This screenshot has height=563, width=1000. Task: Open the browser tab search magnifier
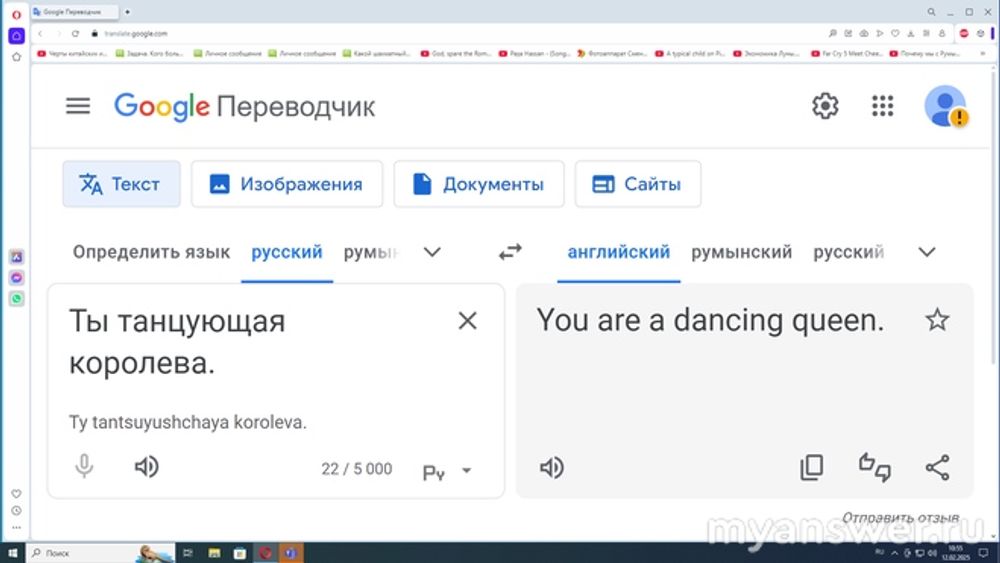tap(931, 11)
